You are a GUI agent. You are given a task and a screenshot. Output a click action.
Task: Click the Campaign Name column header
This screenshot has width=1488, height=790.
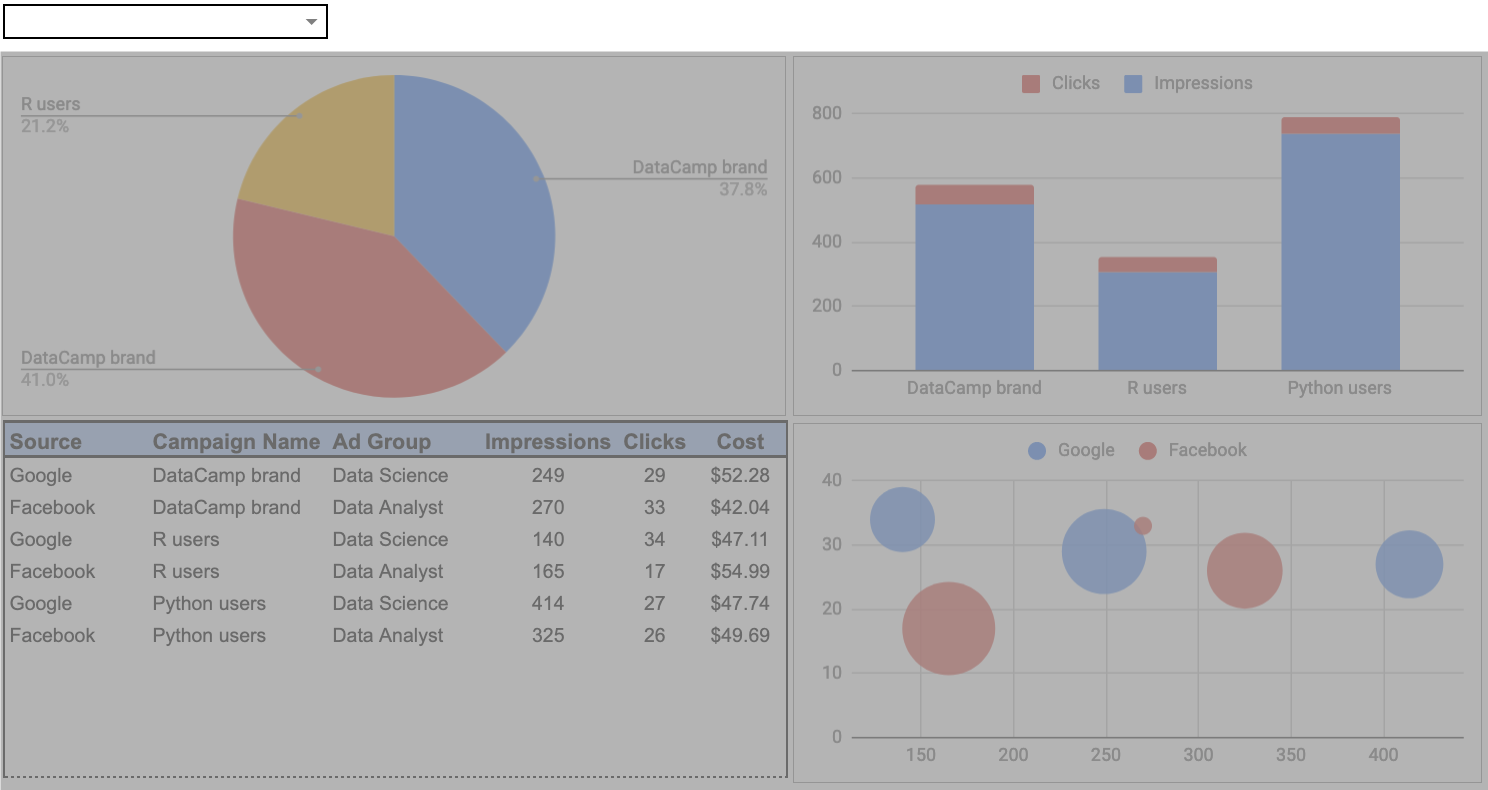[x=236, y=441]
